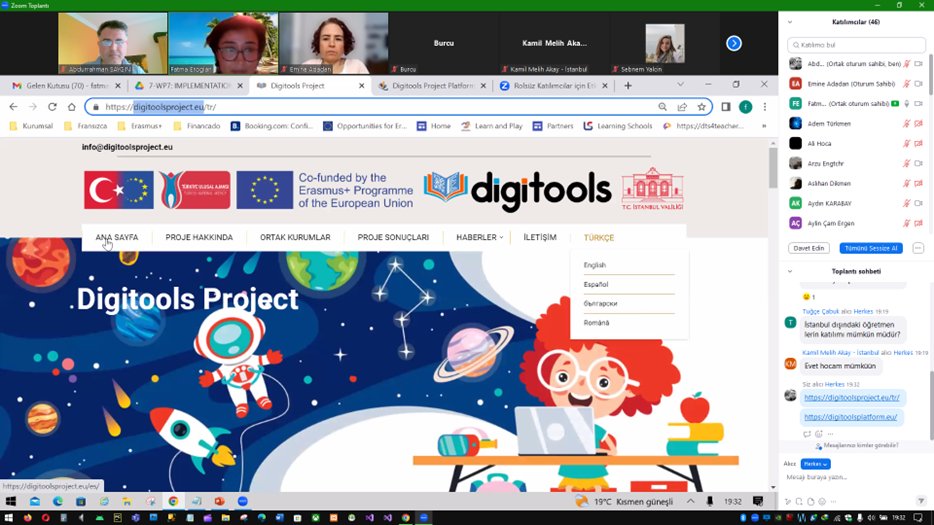Open Microsoft Edge on the shared screen taskbar
Screen dimensions: 934x525
[x=57, y=501]
